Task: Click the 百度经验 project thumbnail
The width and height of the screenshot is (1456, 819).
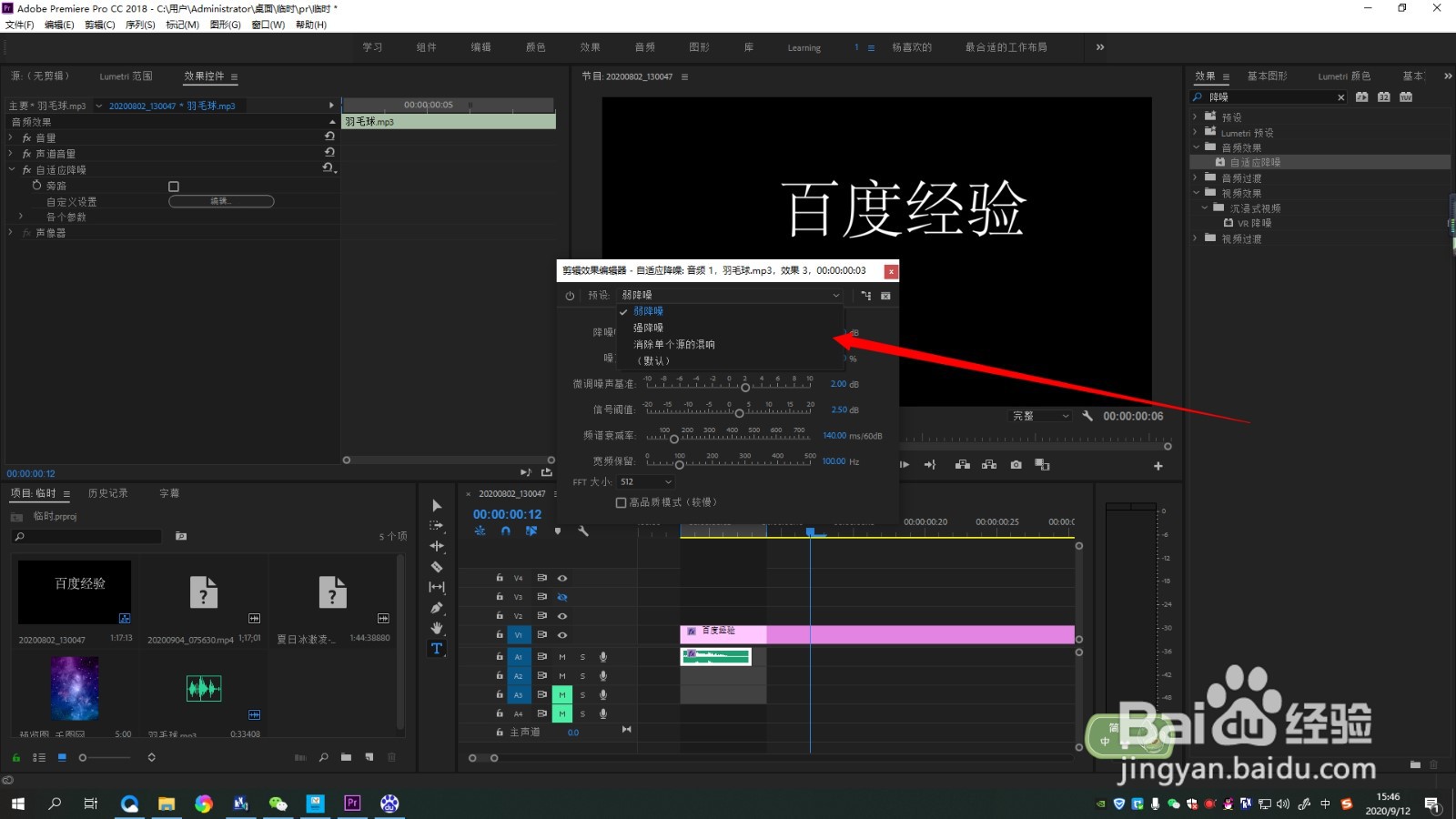Action: coord(75,591)
